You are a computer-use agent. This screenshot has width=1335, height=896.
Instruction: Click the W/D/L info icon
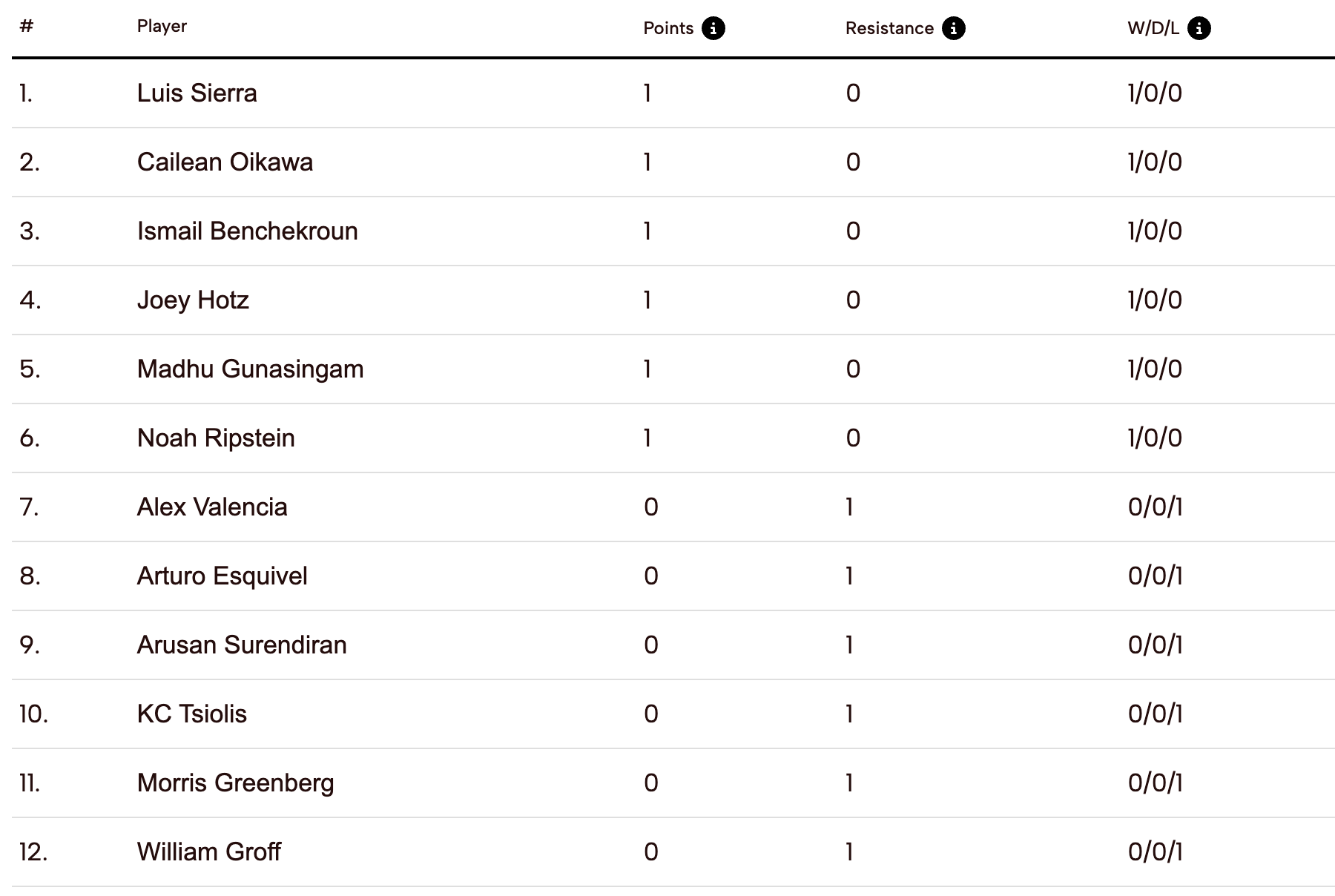1199,28
